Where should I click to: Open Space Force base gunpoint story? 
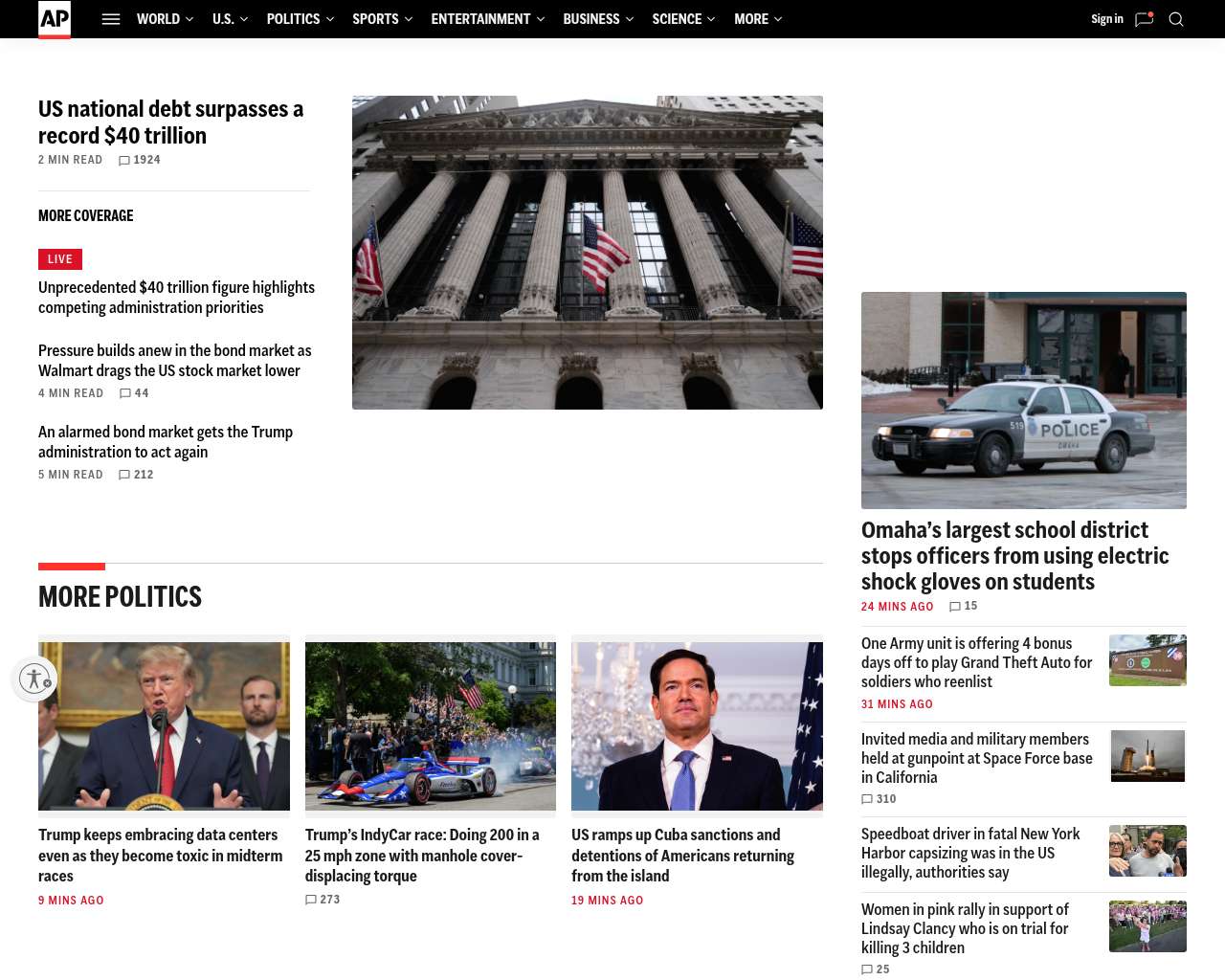point(976,758)
